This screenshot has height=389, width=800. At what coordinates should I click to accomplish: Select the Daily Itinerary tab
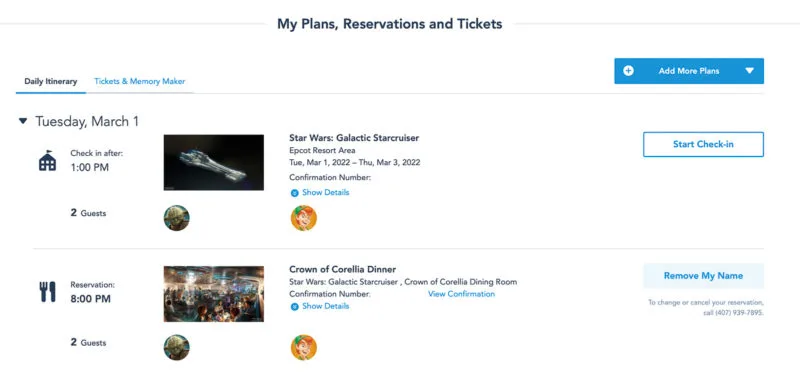(x=51, y=81)
